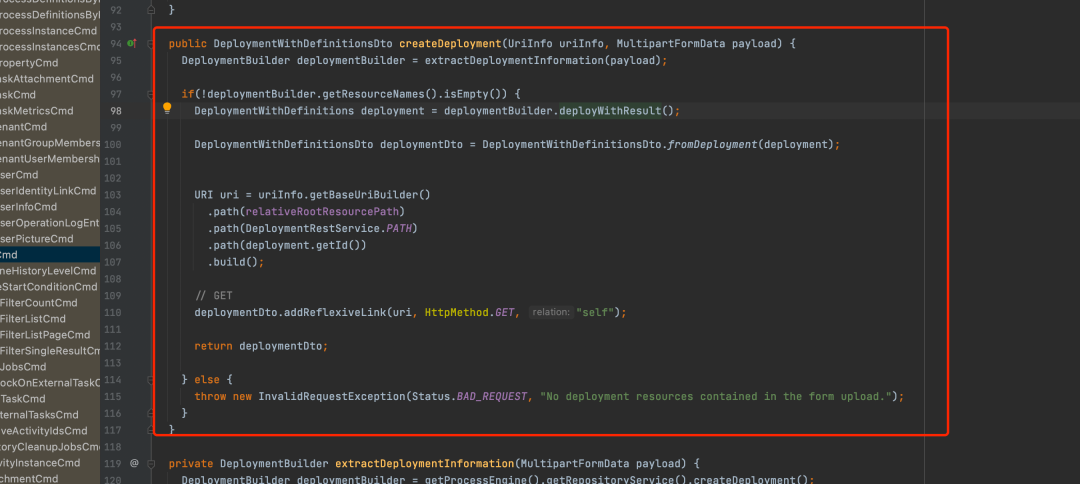Click line number 115 in the gutter
Image resolution: width=1080 pixels, height=484 pixels.
[x=114, y=397]
